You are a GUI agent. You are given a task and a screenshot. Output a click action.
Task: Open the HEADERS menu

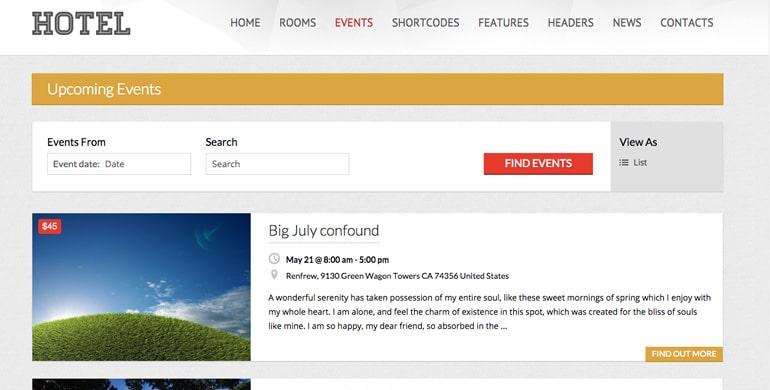(x=571, y=23)
